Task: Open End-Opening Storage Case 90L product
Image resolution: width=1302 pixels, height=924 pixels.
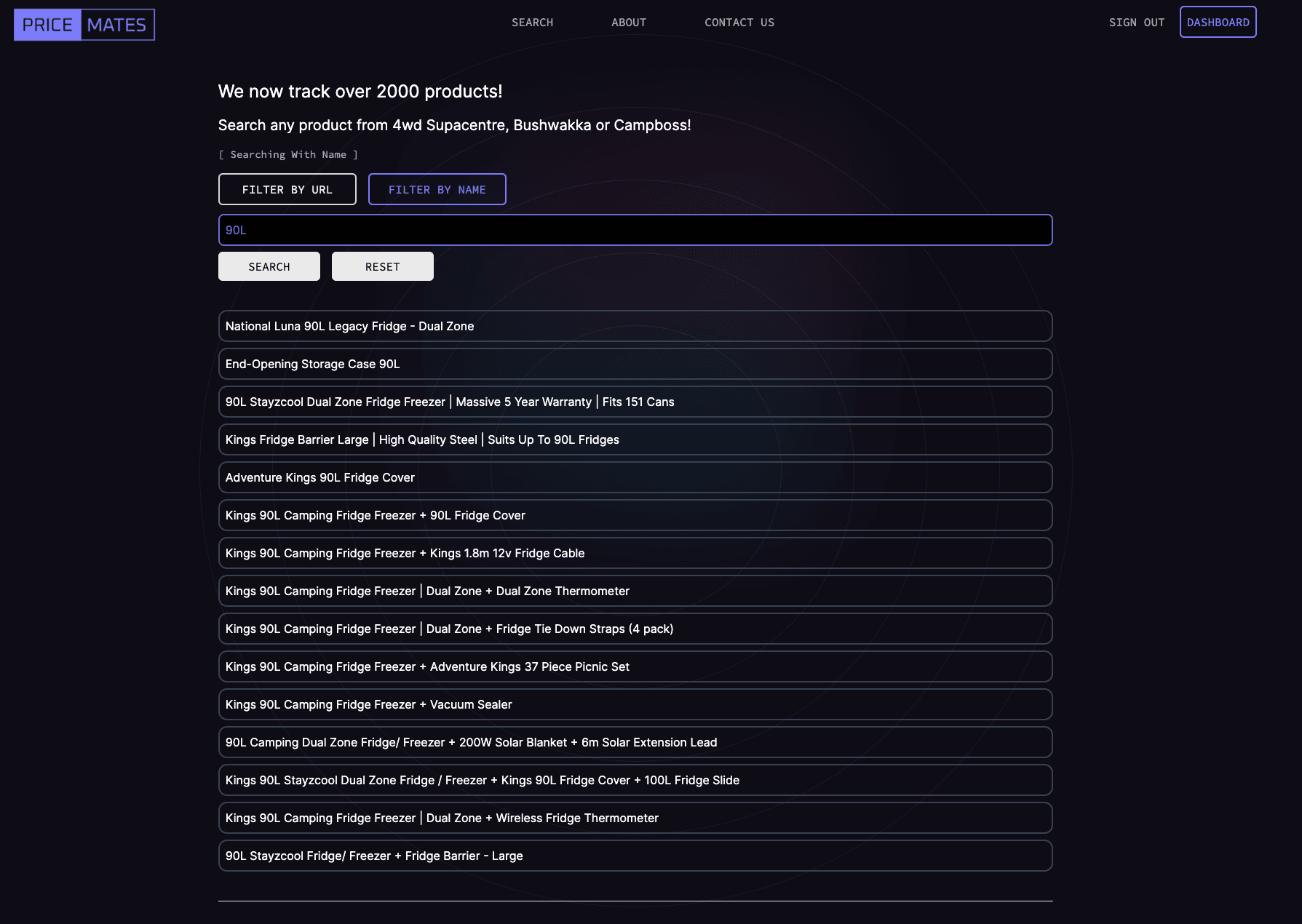Action: click(x=635, y=364)
